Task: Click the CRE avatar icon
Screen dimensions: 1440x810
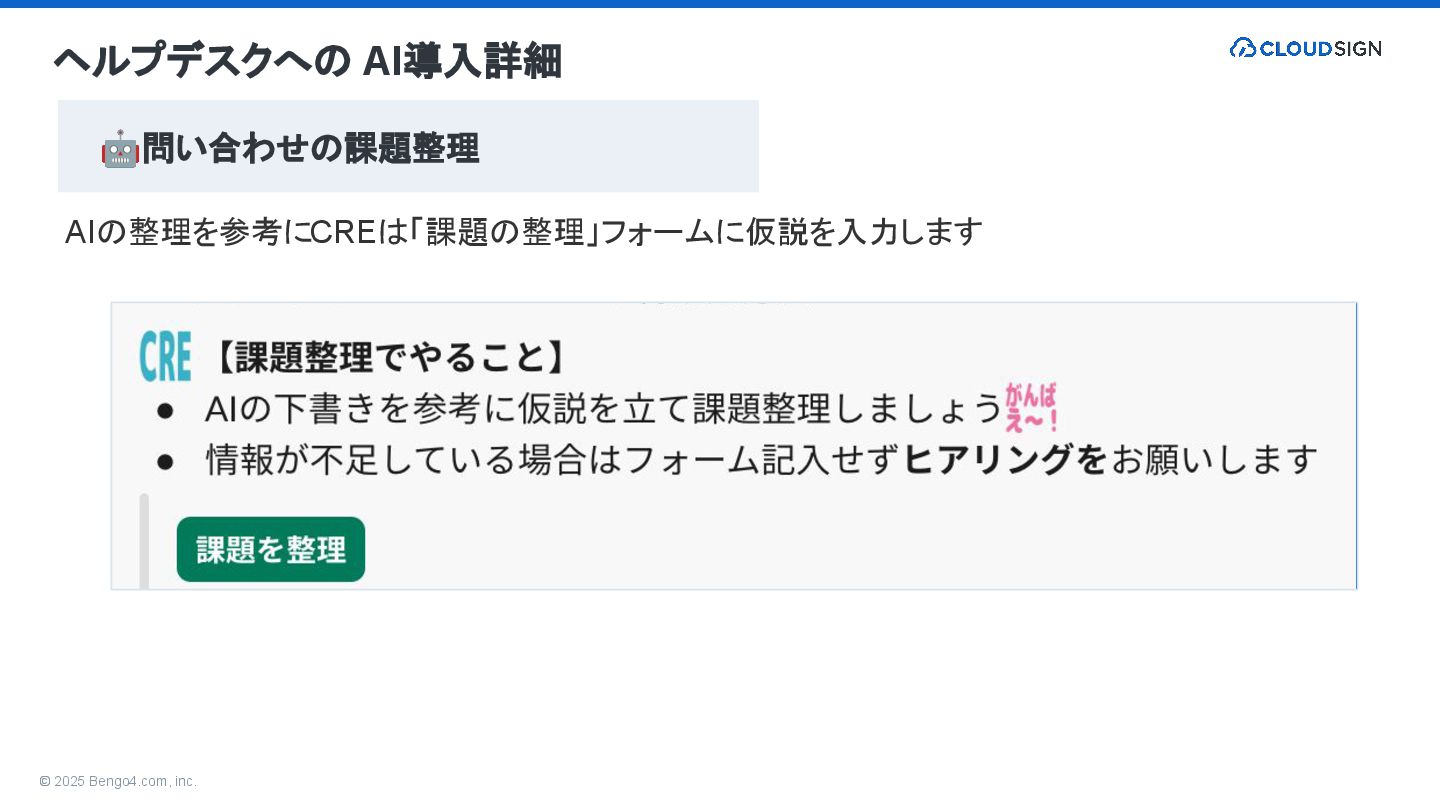Action: click(x=165, y=357)
